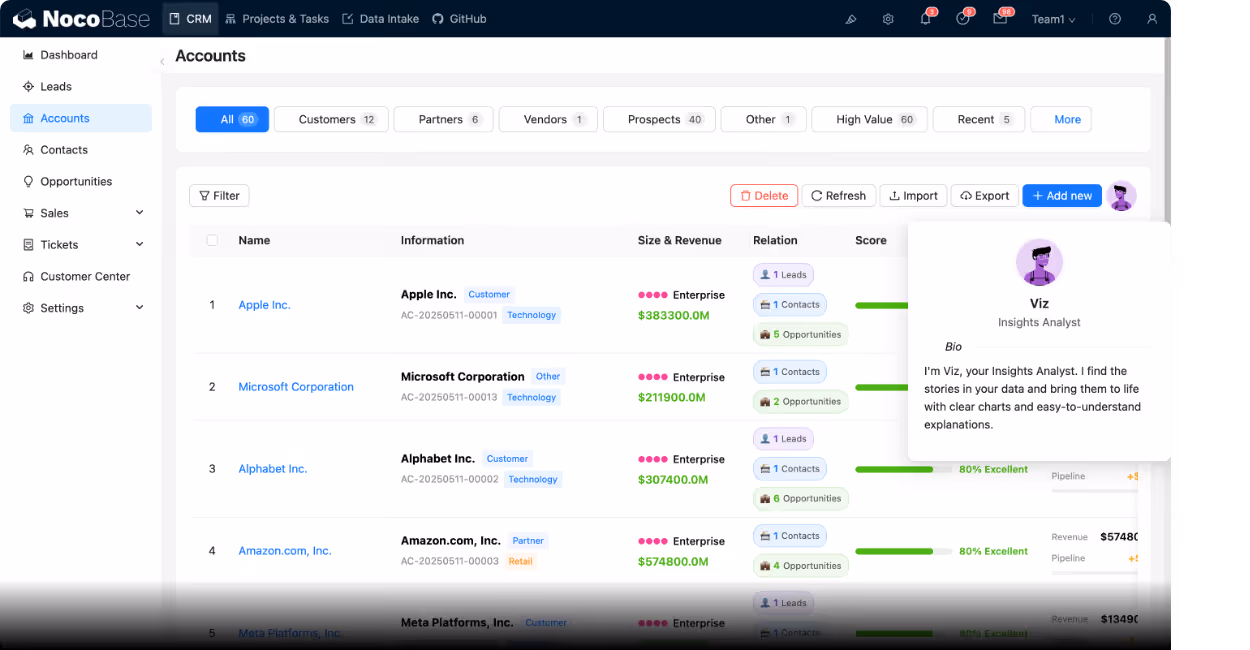This screenshot has height=650, width=1250.
Task: Open the Apple Inc. account link
Action: (264, 305)
